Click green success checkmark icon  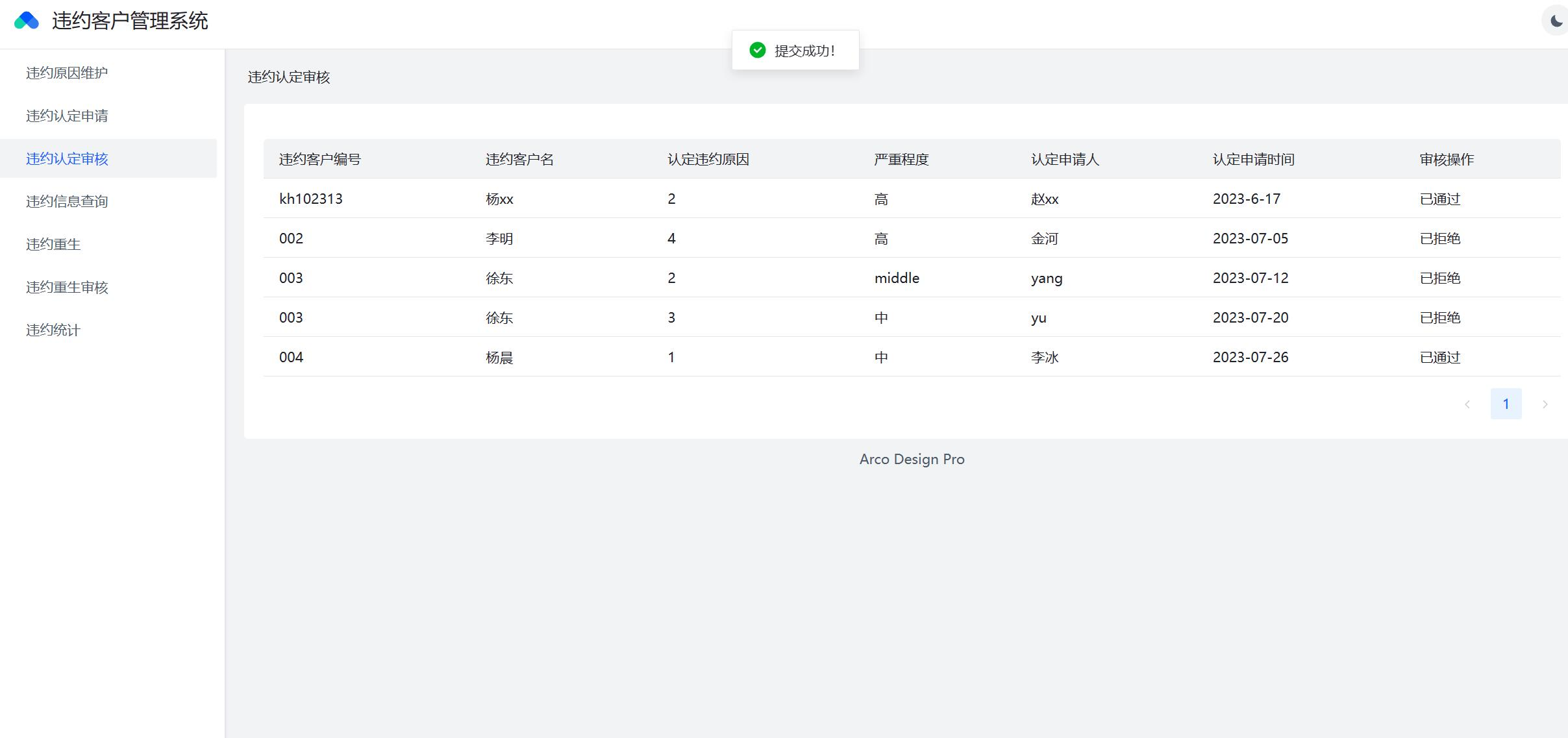[757, 50]
